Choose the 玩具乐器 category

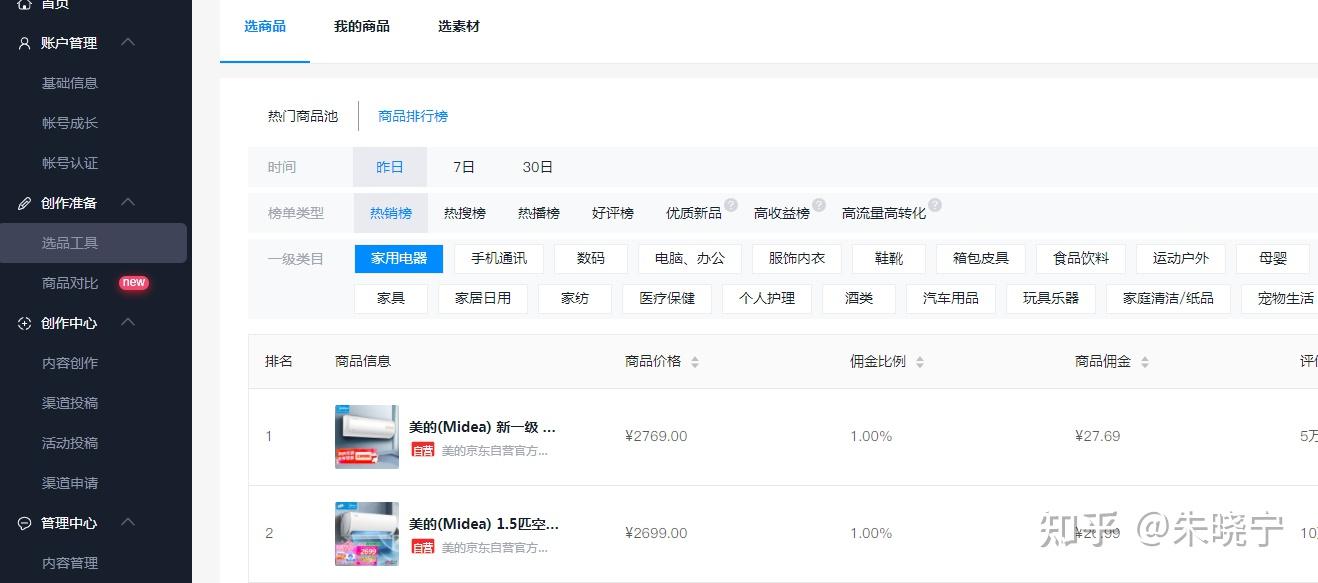point(1051,298)
